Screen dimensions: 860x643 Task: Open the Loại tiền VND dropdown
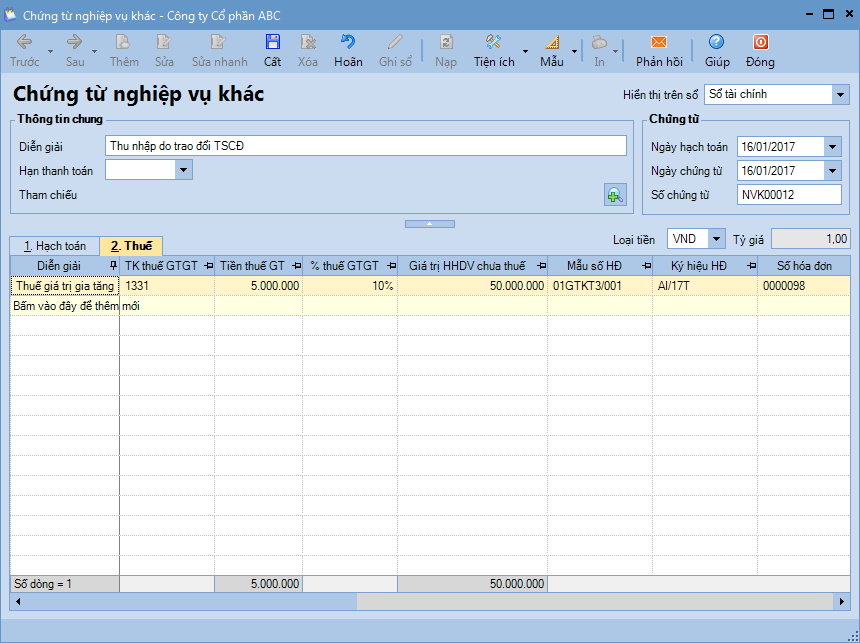716,239
